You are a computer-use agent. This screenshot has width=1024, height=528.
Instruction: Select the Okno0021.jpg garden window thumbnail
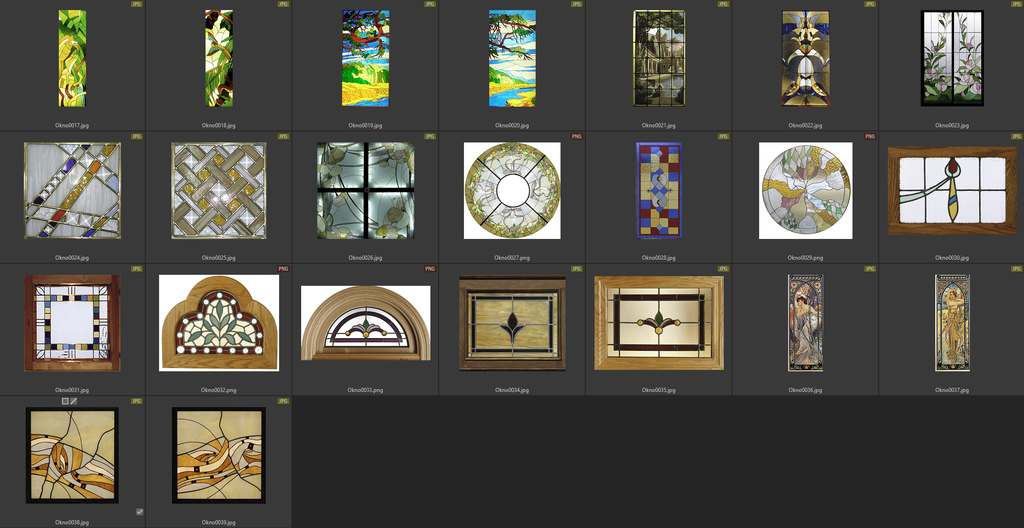[658, 58]
